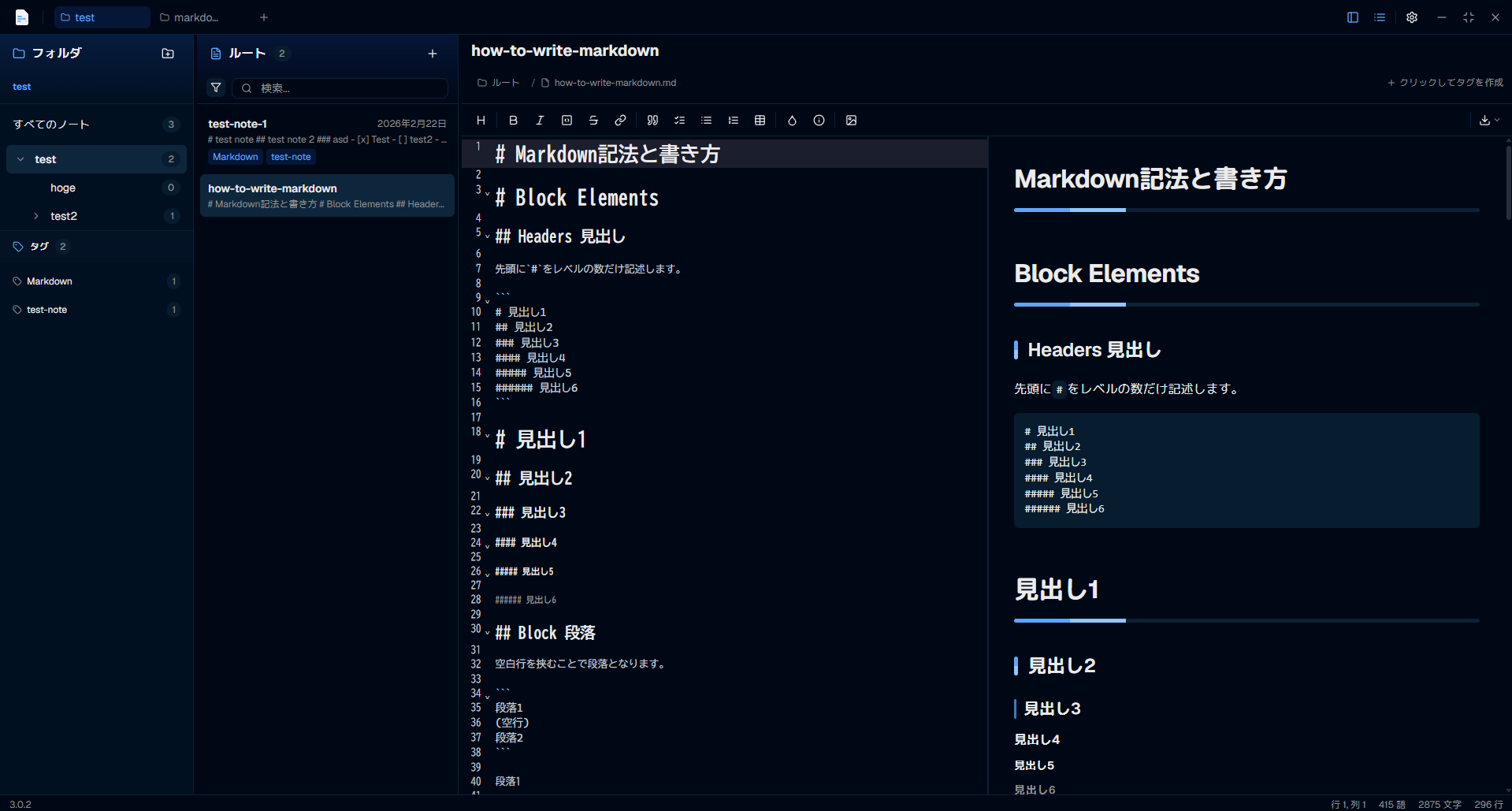Toggle the sidebar panel layout icon
The width and height of the screenshot is (1512, 811).
(1353, 17)
